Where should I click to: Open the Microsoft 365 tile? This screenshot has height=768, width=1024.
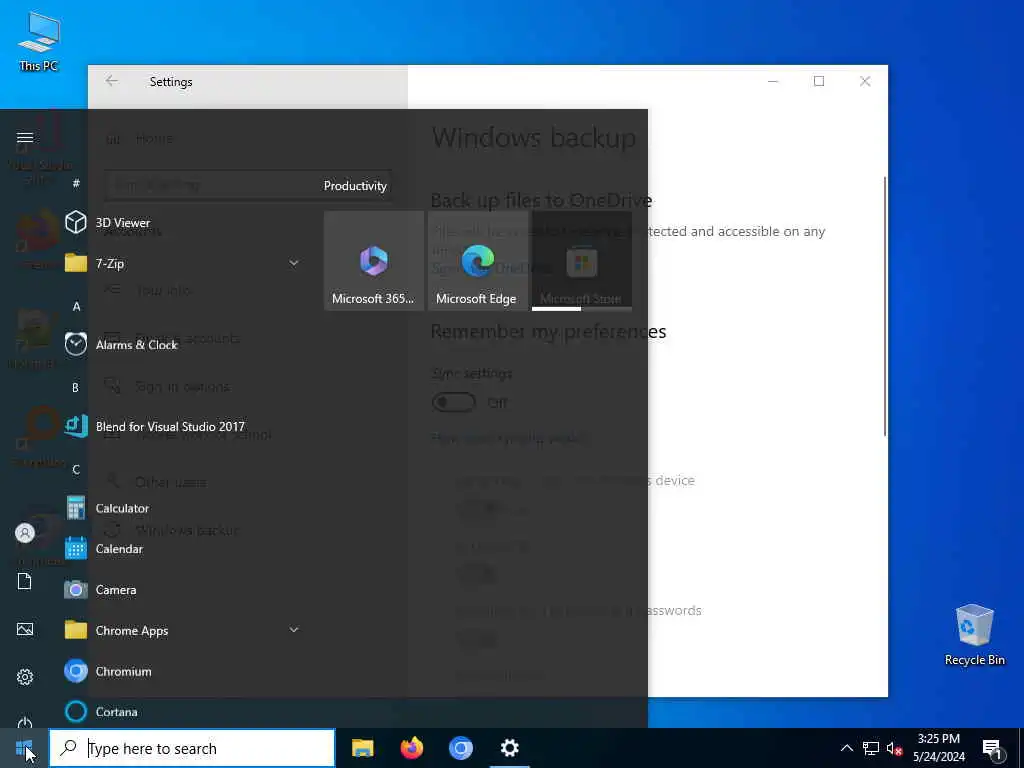click(x=374, y=261)
